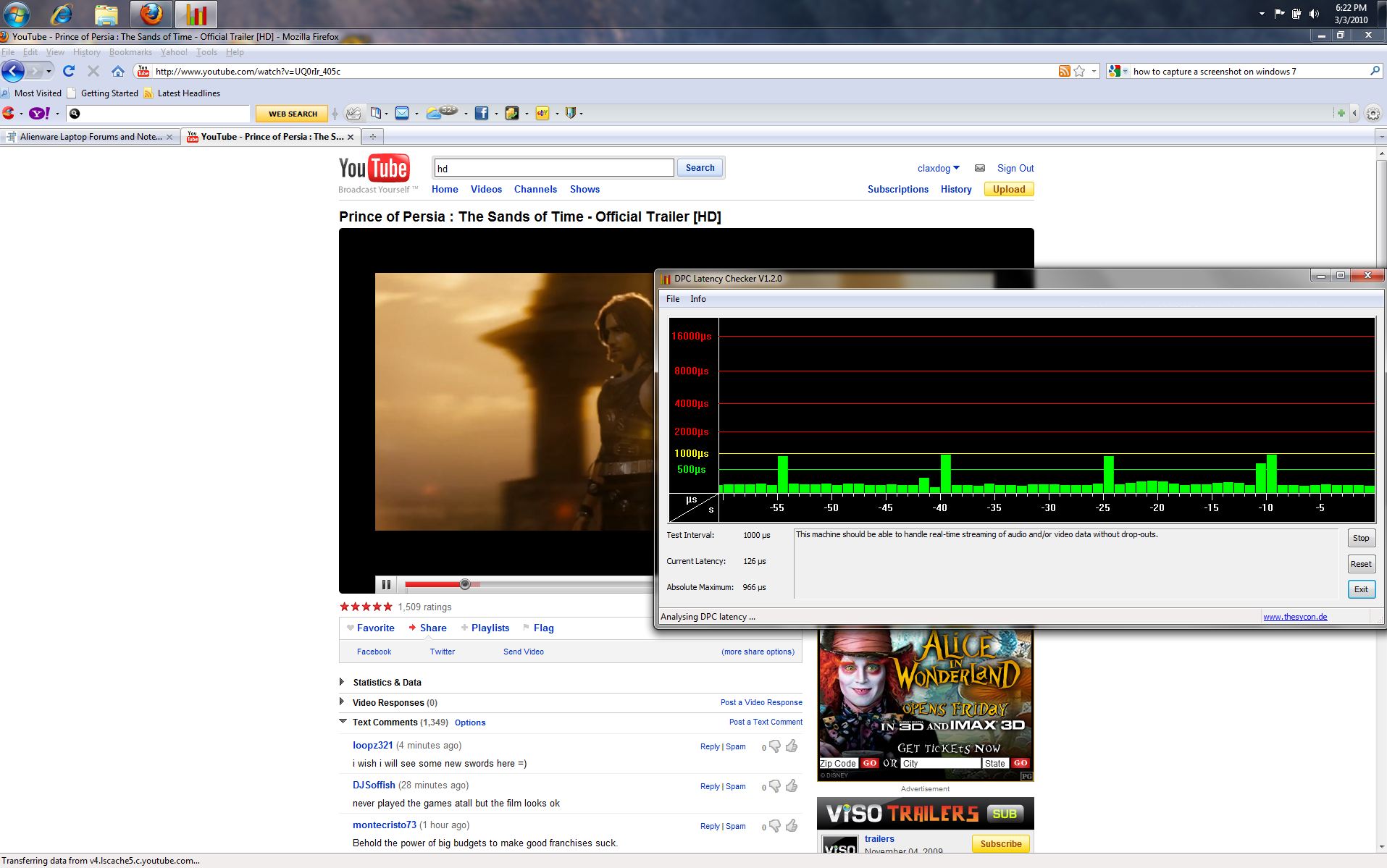Click the shield icon on Yahoo toolbar

click(x=571, y=113)
